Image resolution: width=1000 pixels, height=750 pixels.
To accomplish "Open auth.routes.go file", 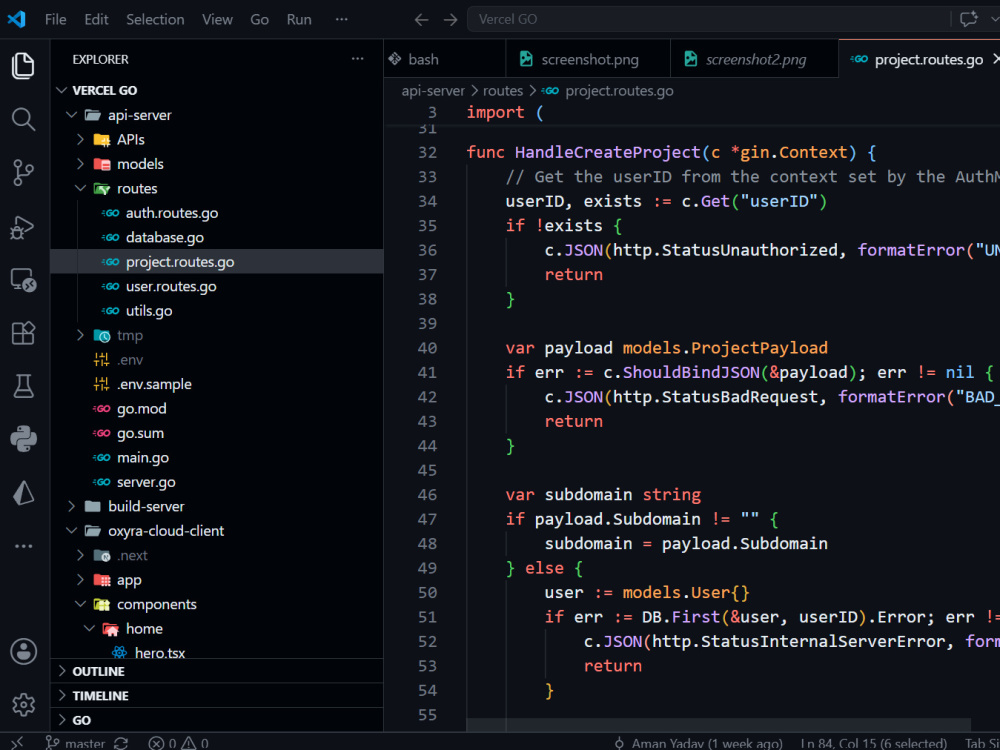I will click(x=217, y=213).
